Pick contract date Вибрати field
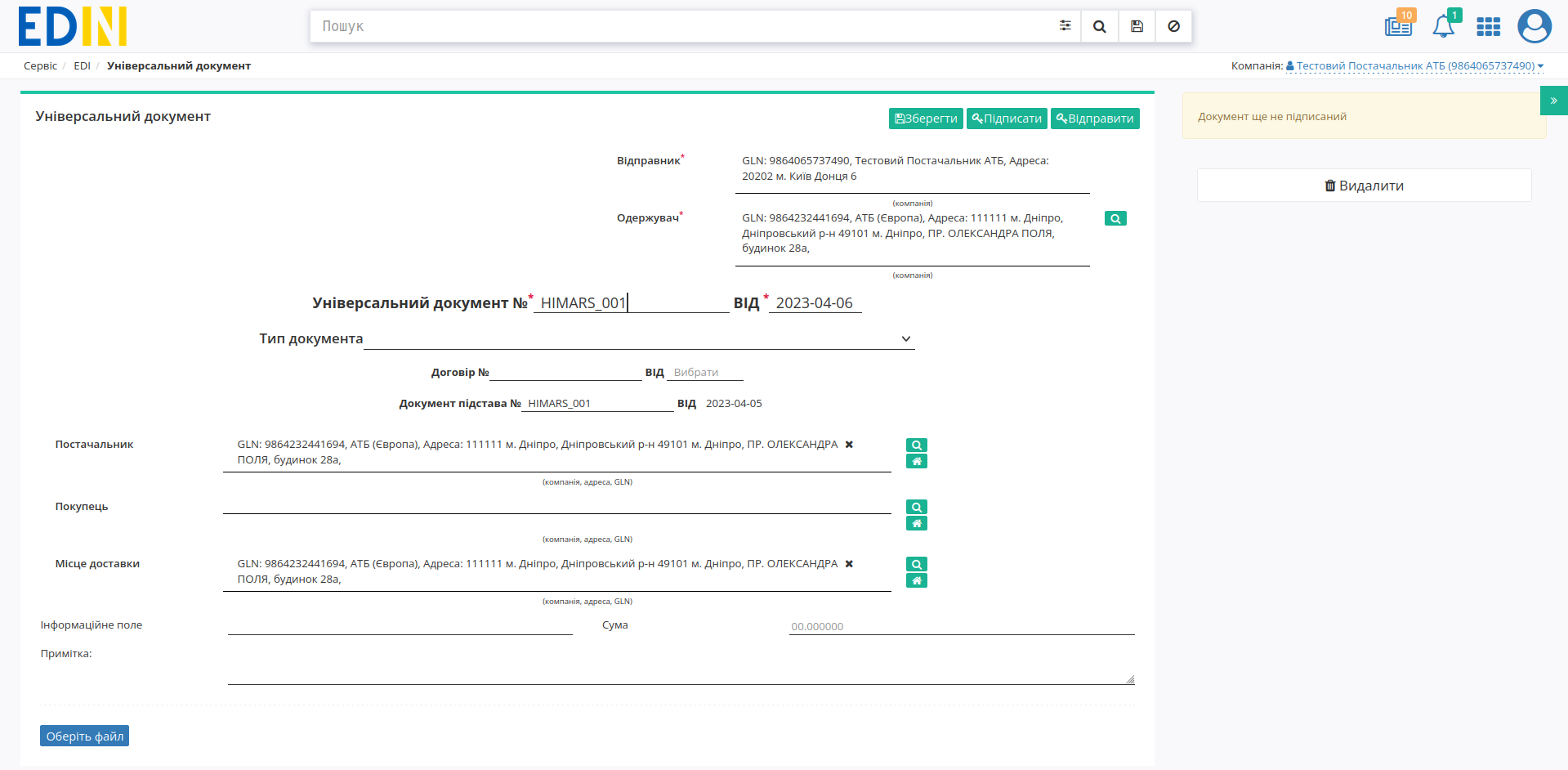Image resolution: width=1568 pixels, height=770 pixels. pos(705,373)
